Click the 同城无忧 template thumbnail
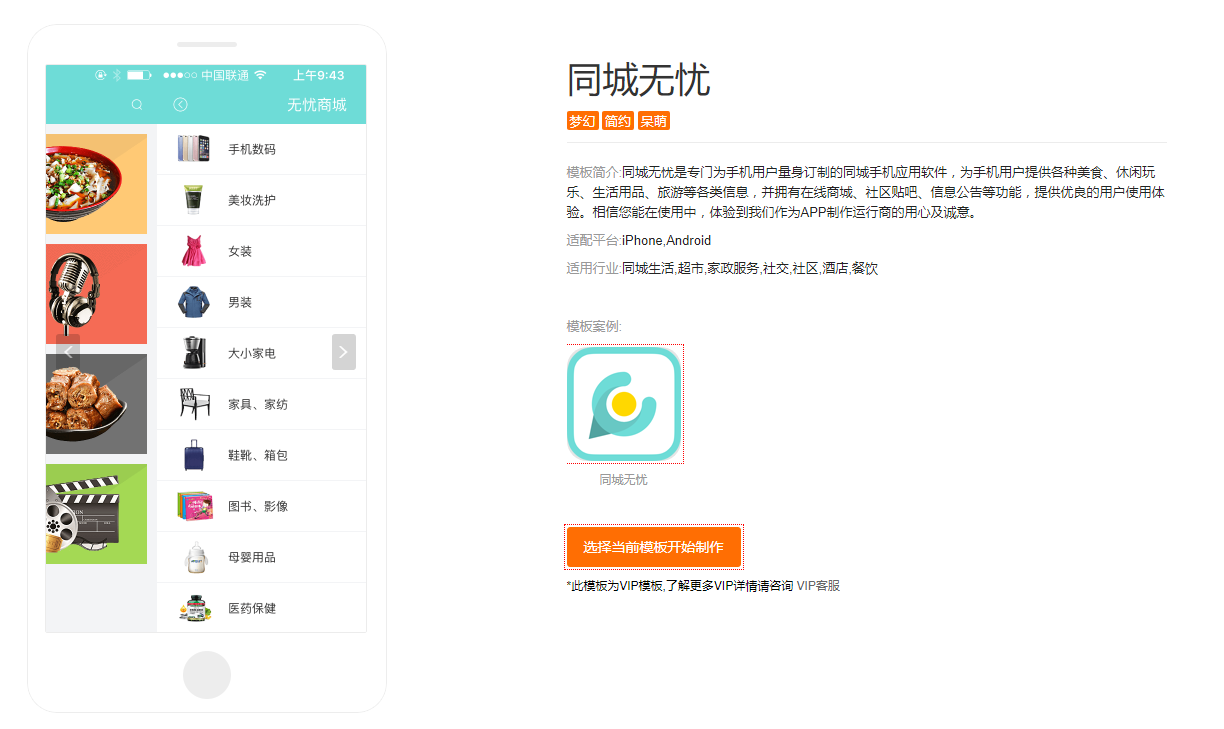This screenshot has width=1224, height=729. pos(625,404)
